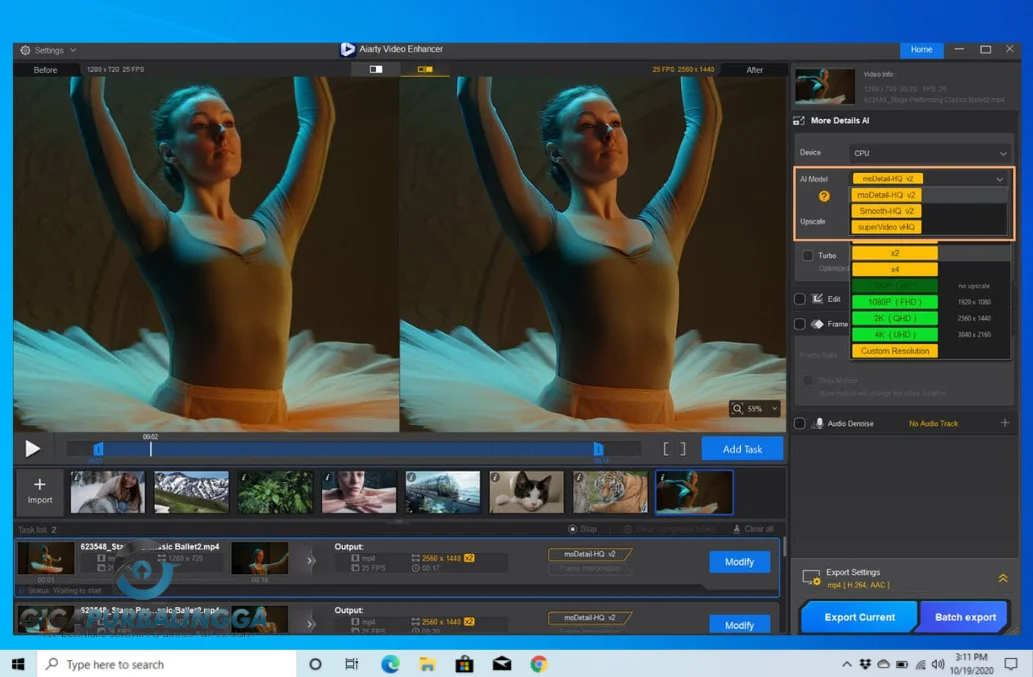Select the ballet dancer thumbnail

(694, 492)
